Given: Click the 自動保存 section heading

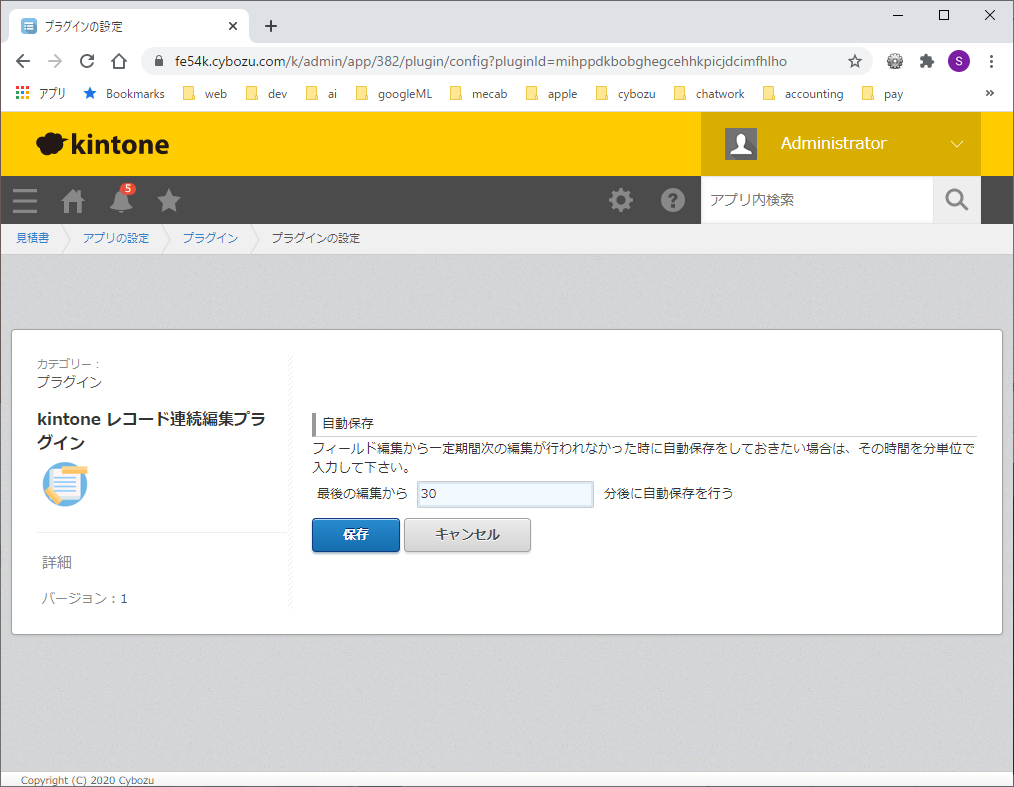Looking at the screenshot, I should coord(348,424).
